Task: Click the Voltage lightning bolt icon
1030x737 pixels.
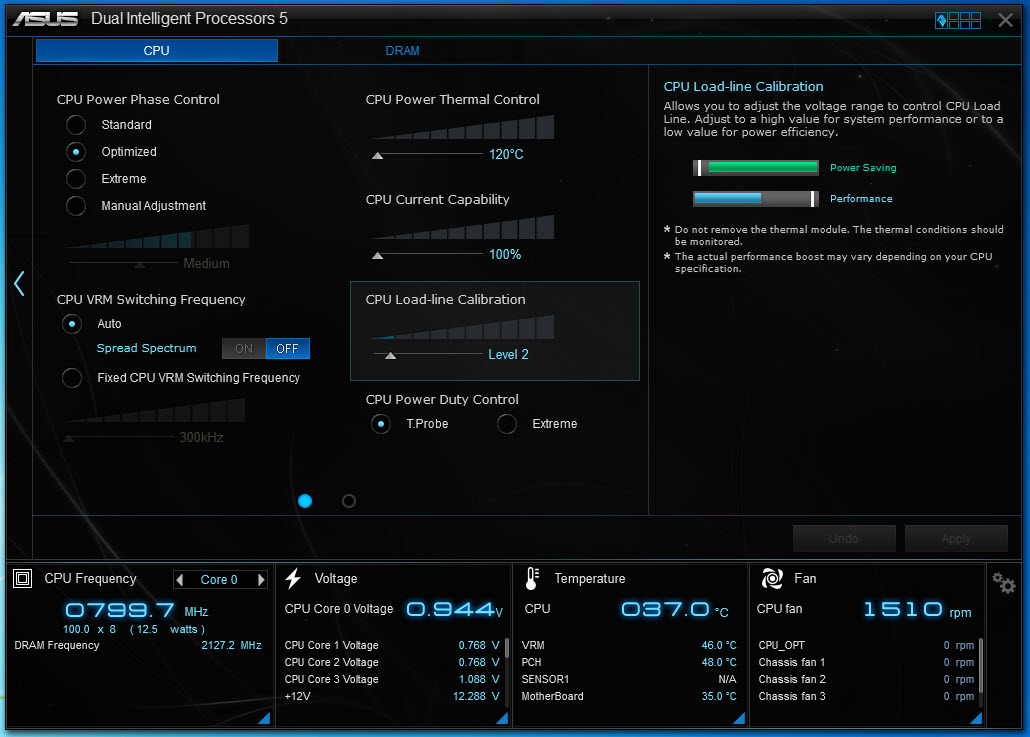Action: [x=293, y=579]
